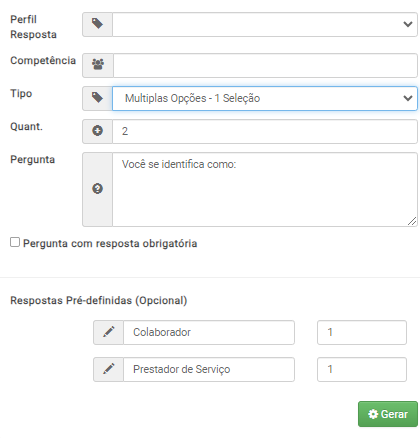Click the tag icon beside Perfil Resposta
The image size is (420, 438).
tap(97, 24)
